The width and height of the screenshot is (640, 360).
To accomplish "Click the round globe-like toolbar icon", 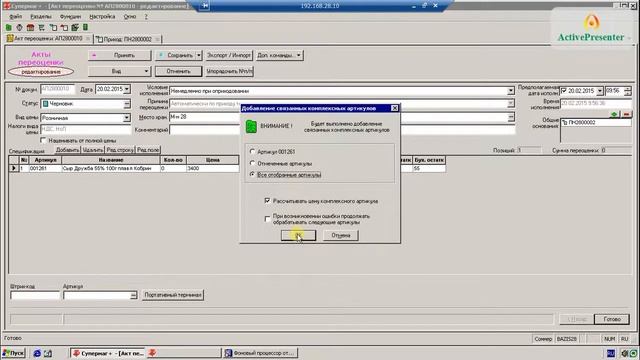I will 19,27.
